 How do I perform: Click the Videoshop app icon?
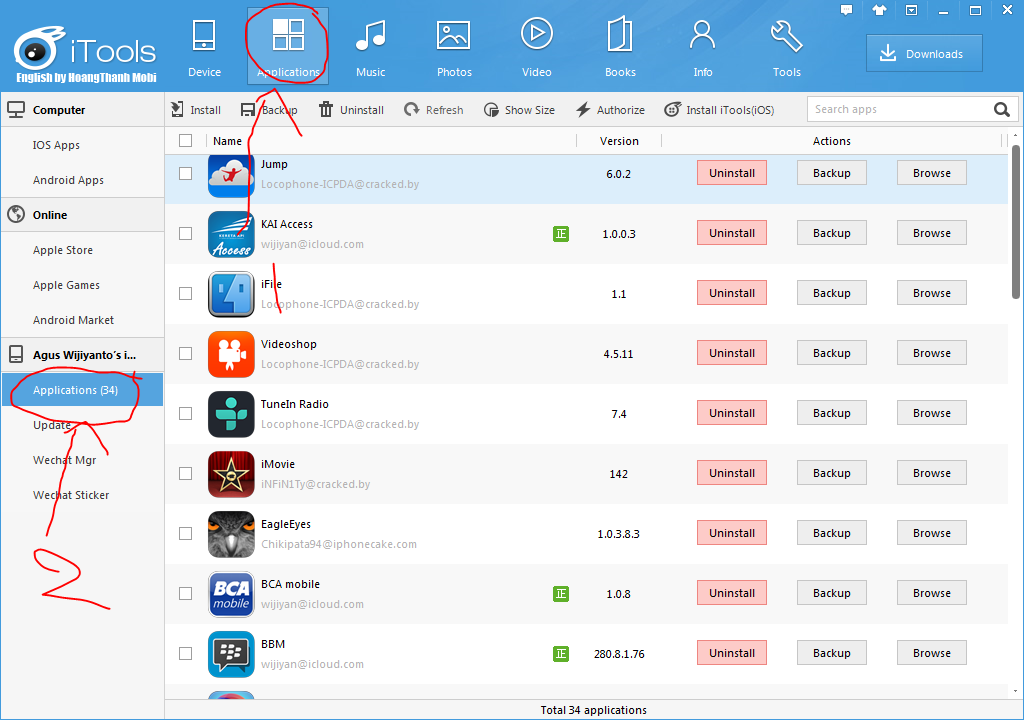231,354
